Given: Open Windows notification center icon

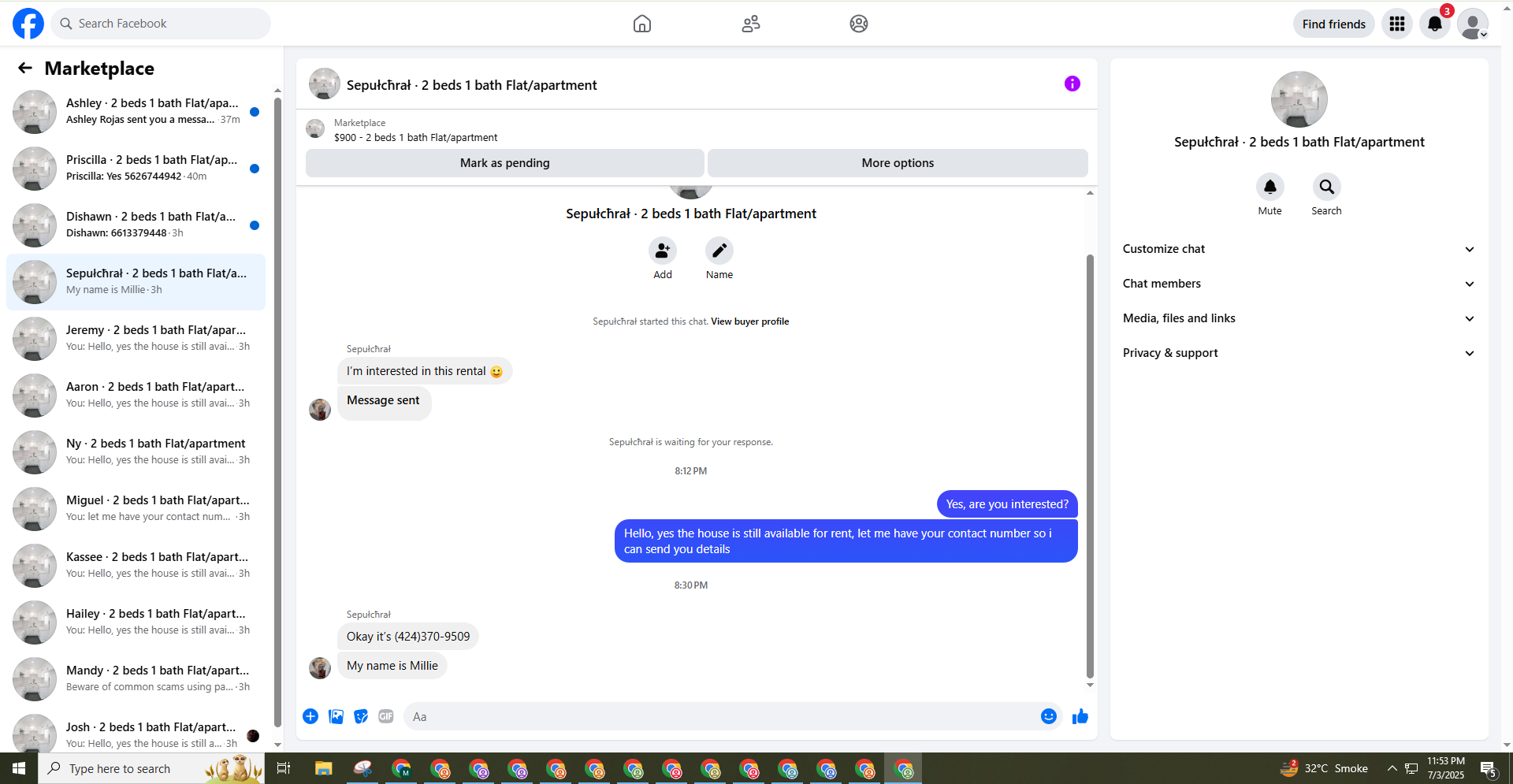Looking at the screenshot, I should coord(1489,768).
